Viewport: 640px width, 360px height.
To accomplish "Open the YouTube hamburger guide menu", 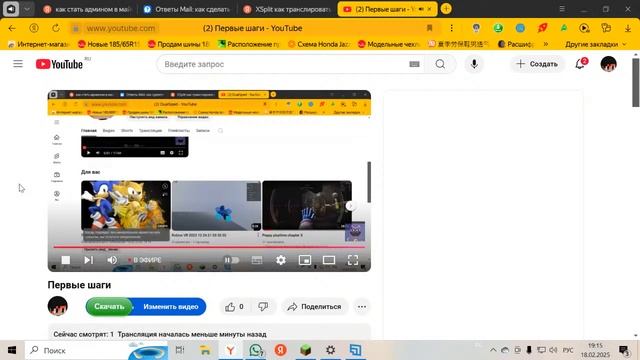I will point(18,64).
